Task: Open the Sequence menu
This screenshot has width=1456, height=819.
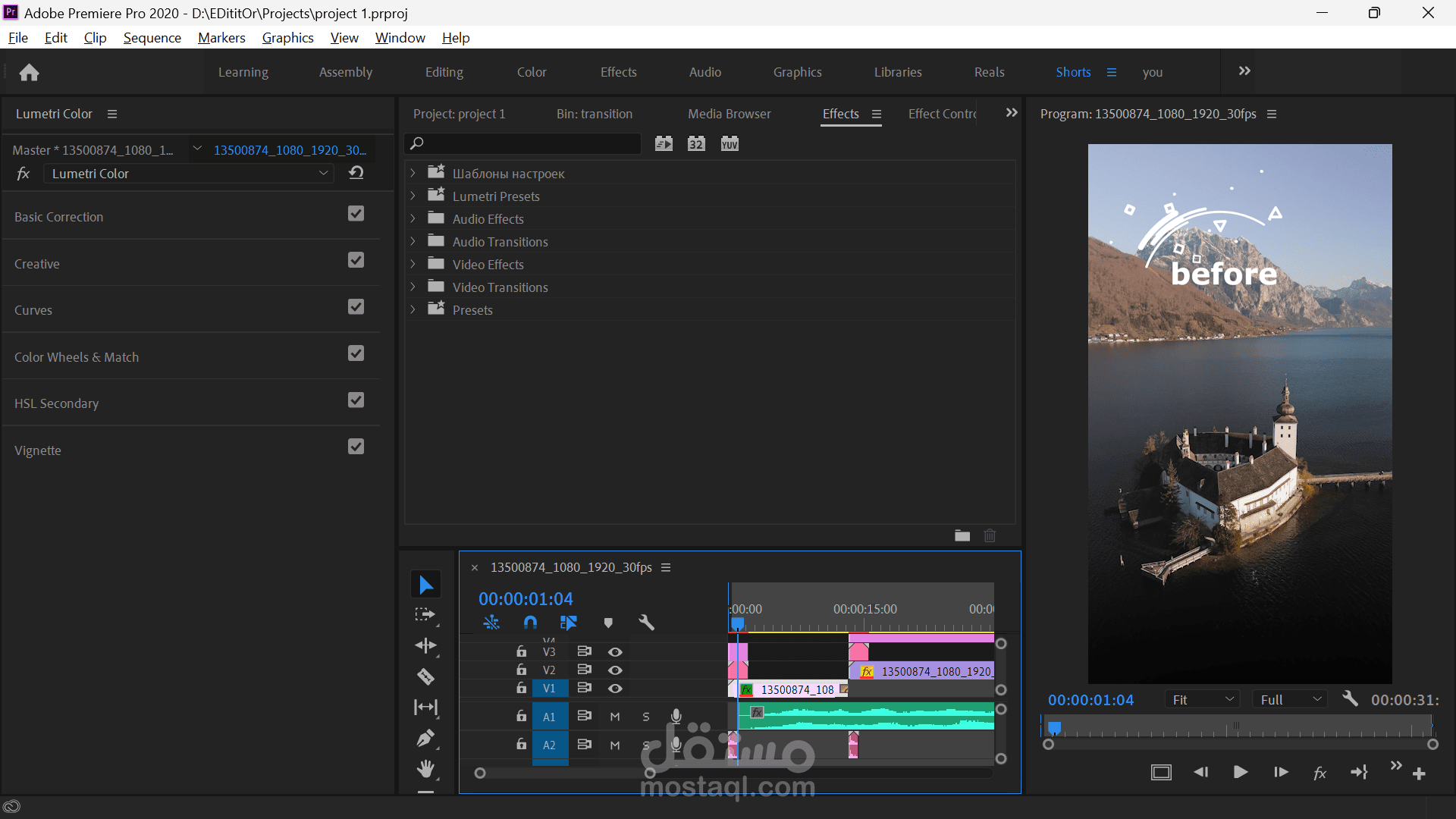Action: [x=152, y=38]
